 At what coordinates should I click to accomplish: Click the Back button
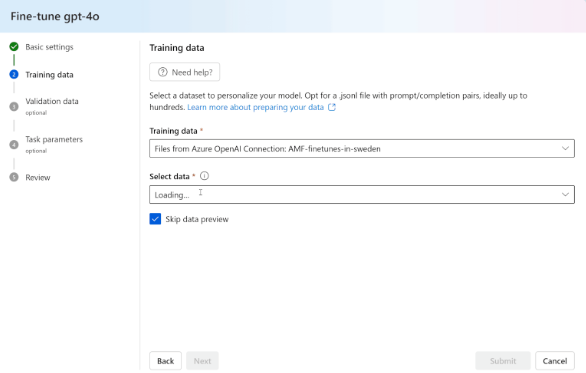tap(166, 361)
